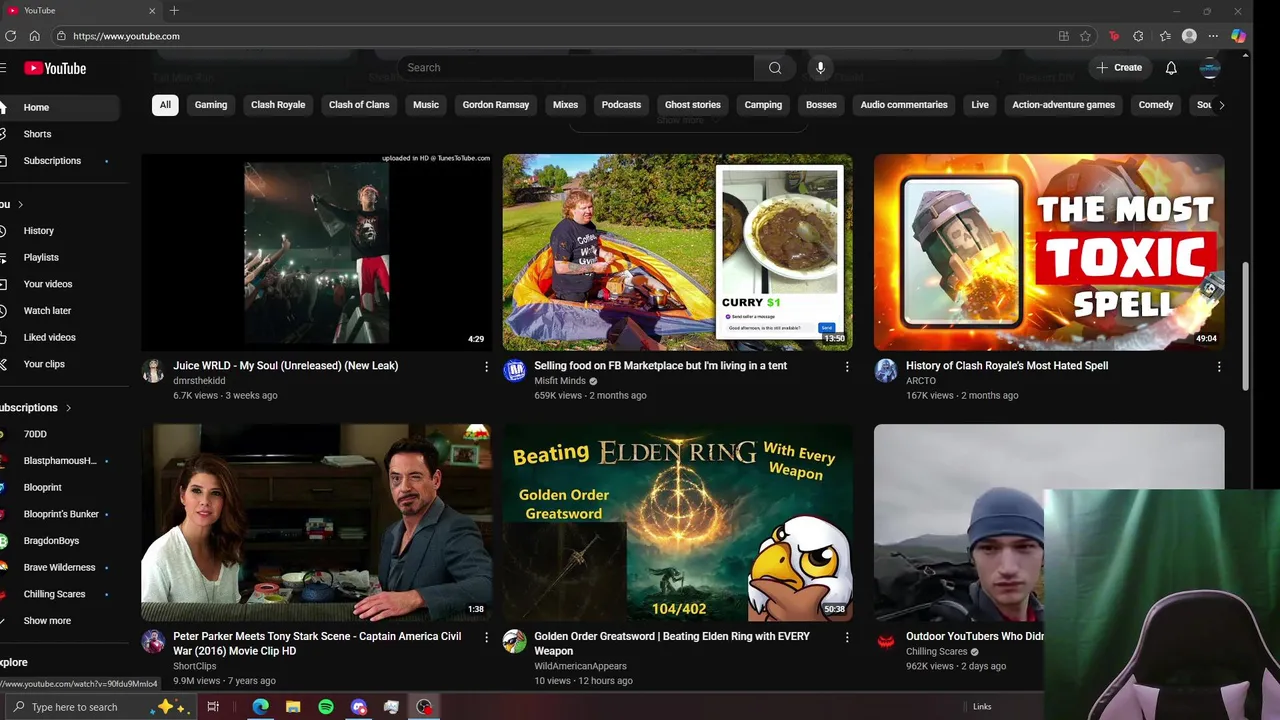This screenshot has width=1280, height=720.
Task: Select the Action-adventure games filter chip
Action: point(1063,105)
